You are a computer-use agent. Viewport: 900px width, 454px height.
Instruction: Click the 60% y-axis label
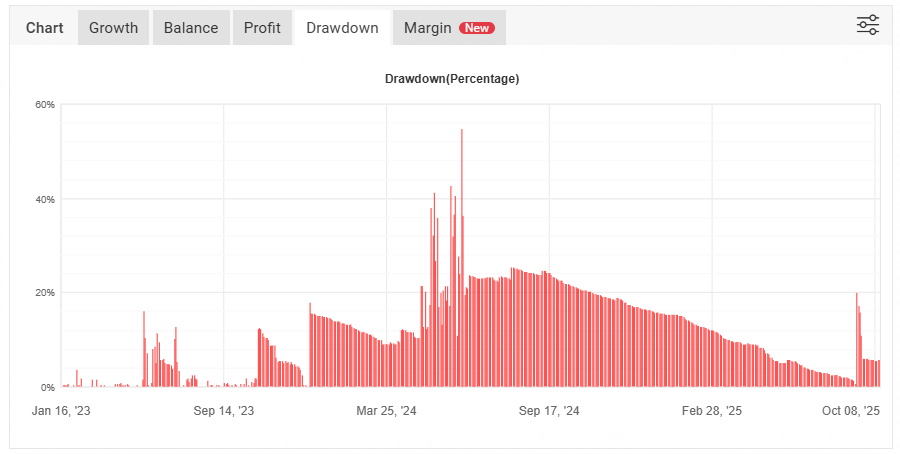(45, 105)
